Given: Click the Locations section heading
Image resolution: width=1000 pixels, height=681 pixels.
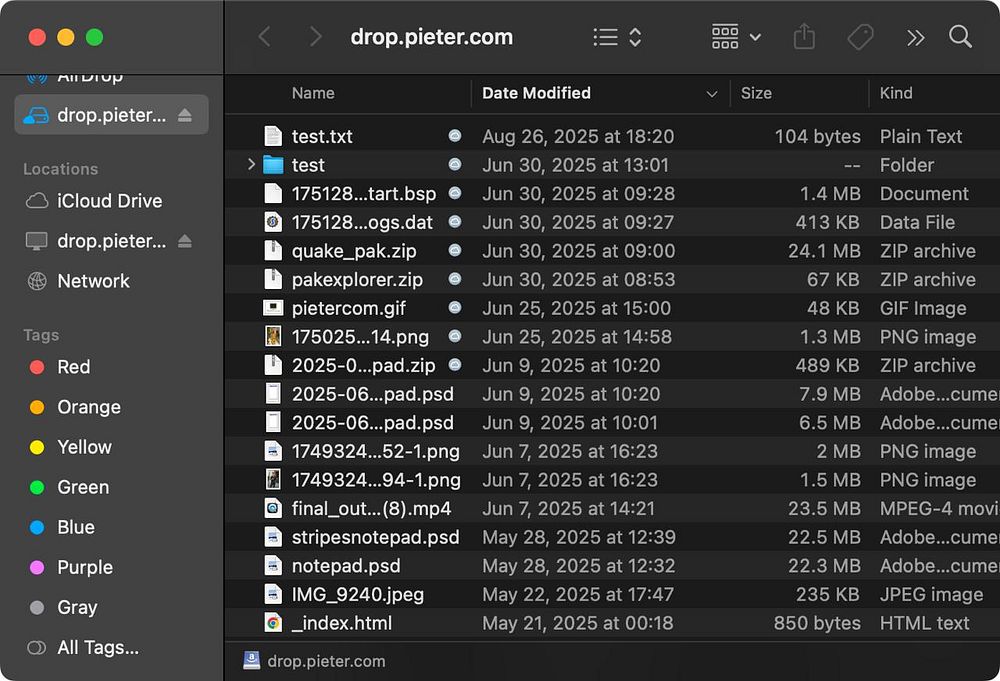Looking at the screenshot, I should click(x=61, y=169).
